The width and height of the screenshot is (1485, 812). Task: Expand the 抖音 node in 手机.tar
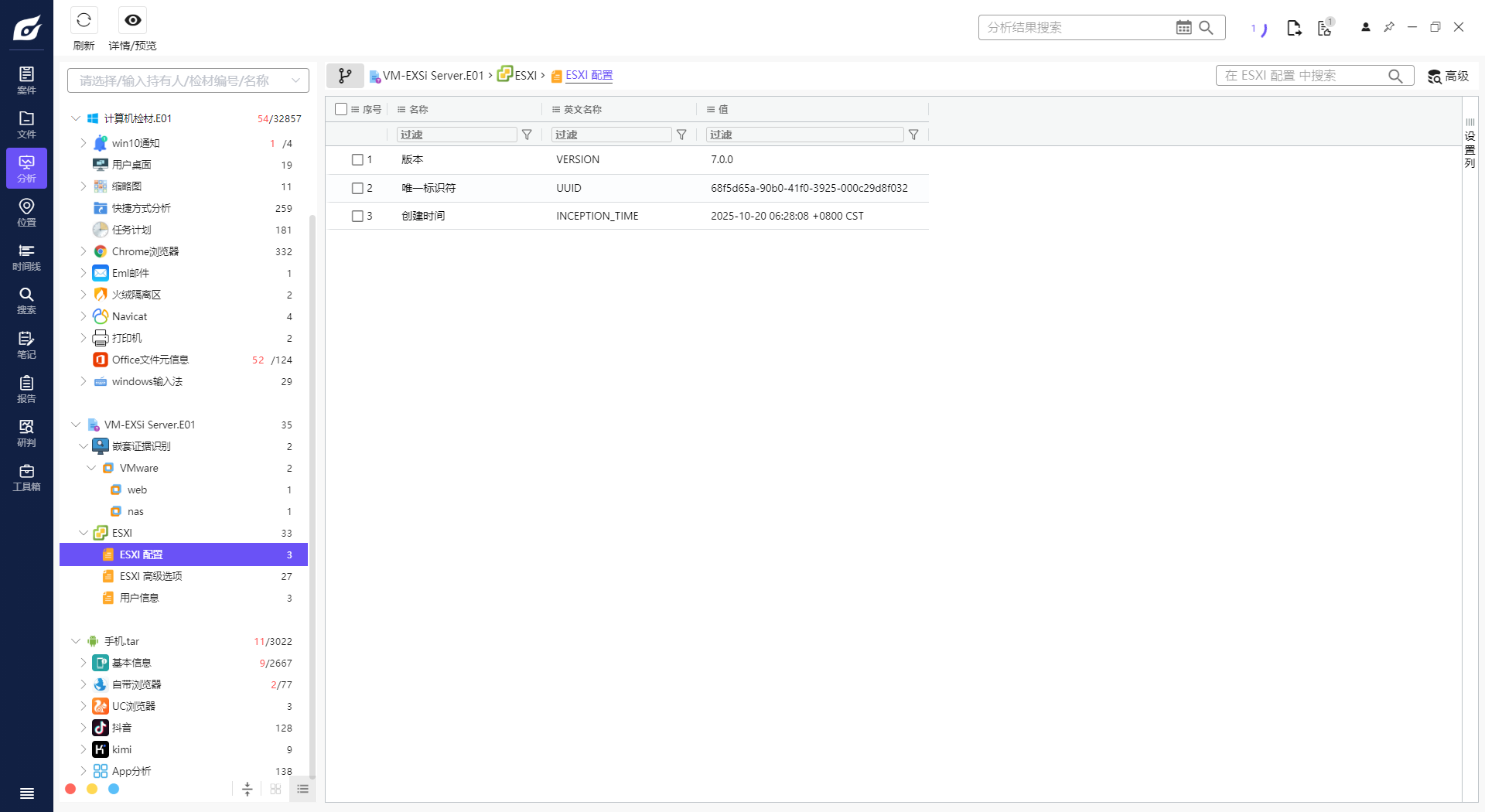tap(84, 728)
